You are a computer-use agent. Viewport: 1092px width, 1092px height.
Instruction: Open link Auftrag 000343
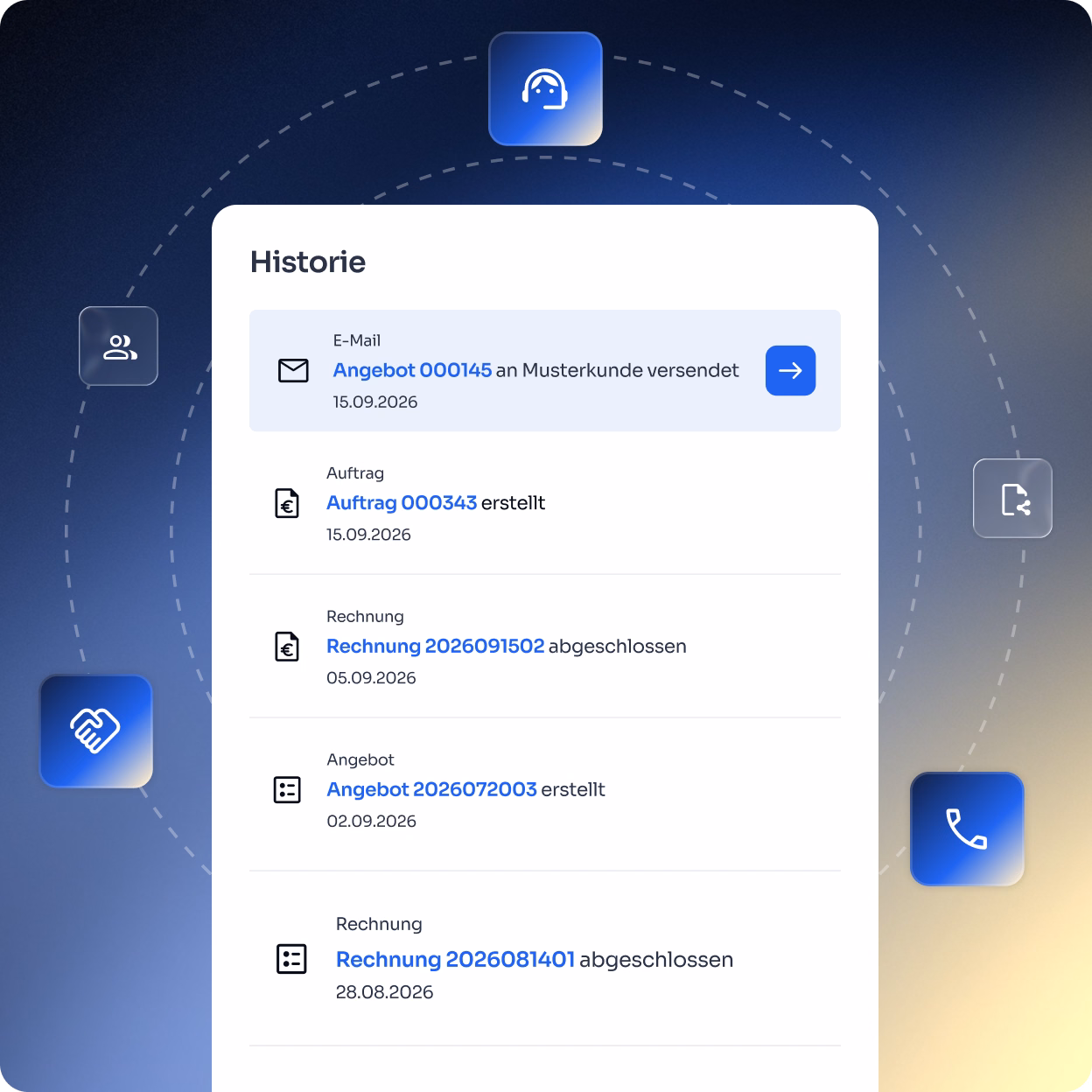[402, 502]
